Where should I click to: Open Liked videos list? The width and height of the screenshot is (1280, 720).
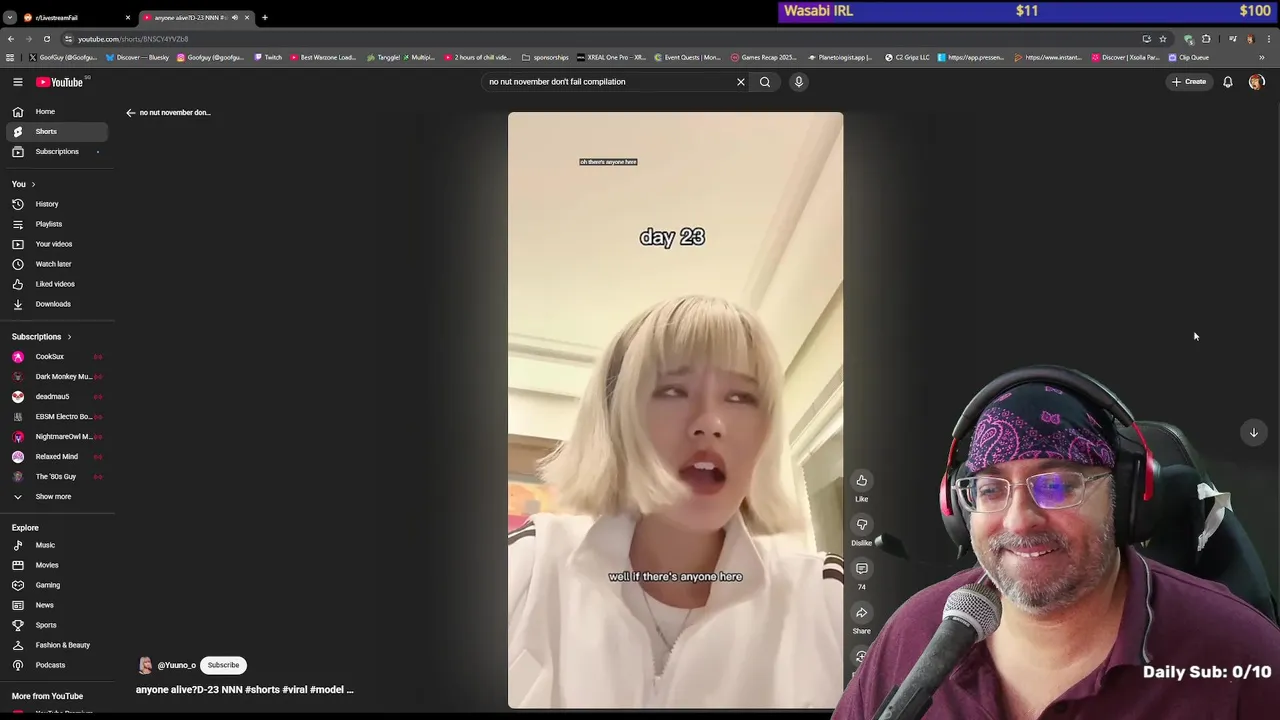coord(57,284)
